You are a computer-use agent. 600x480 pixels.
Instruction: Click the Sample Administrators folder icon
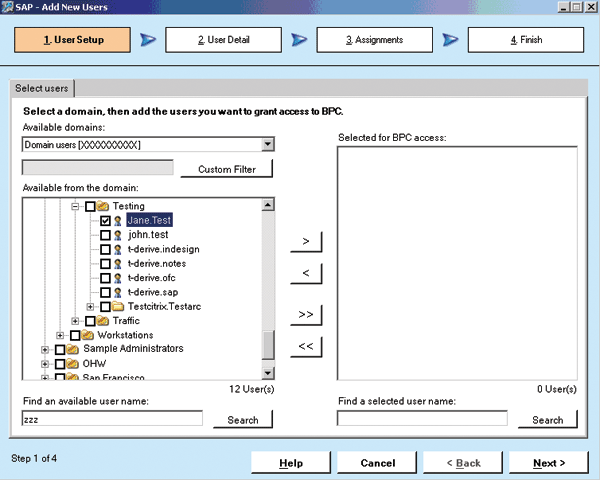click(x=72, y=349)
